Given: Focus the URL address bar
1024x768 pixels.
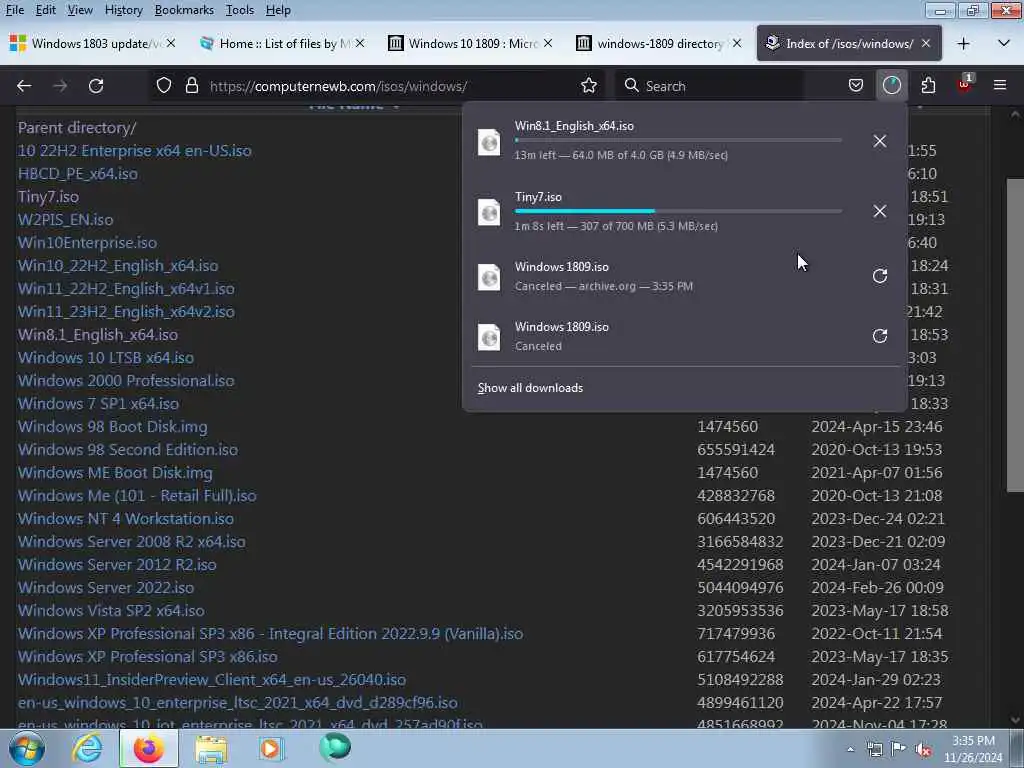Looking at the screenshot, I should 392,86.
